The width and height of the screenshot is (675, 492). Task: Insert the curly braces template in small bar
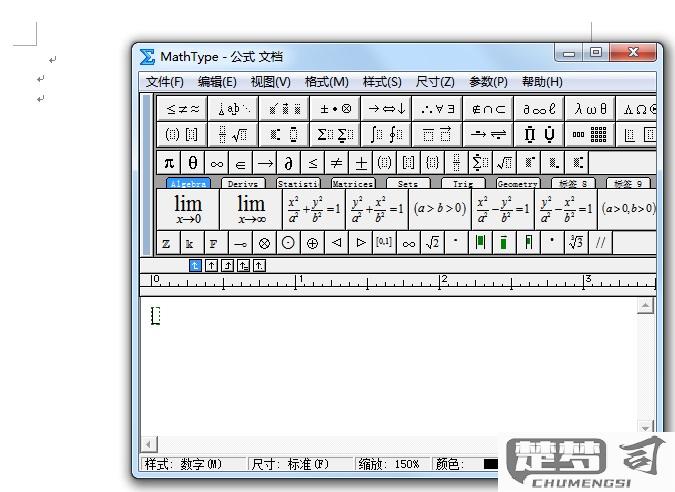(x=433, y=163)
